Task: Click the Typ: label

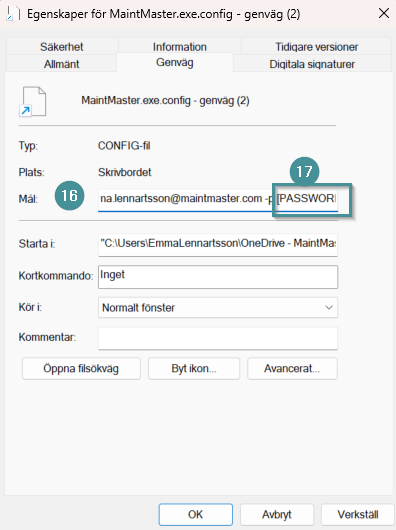Action: coord(28,146)
